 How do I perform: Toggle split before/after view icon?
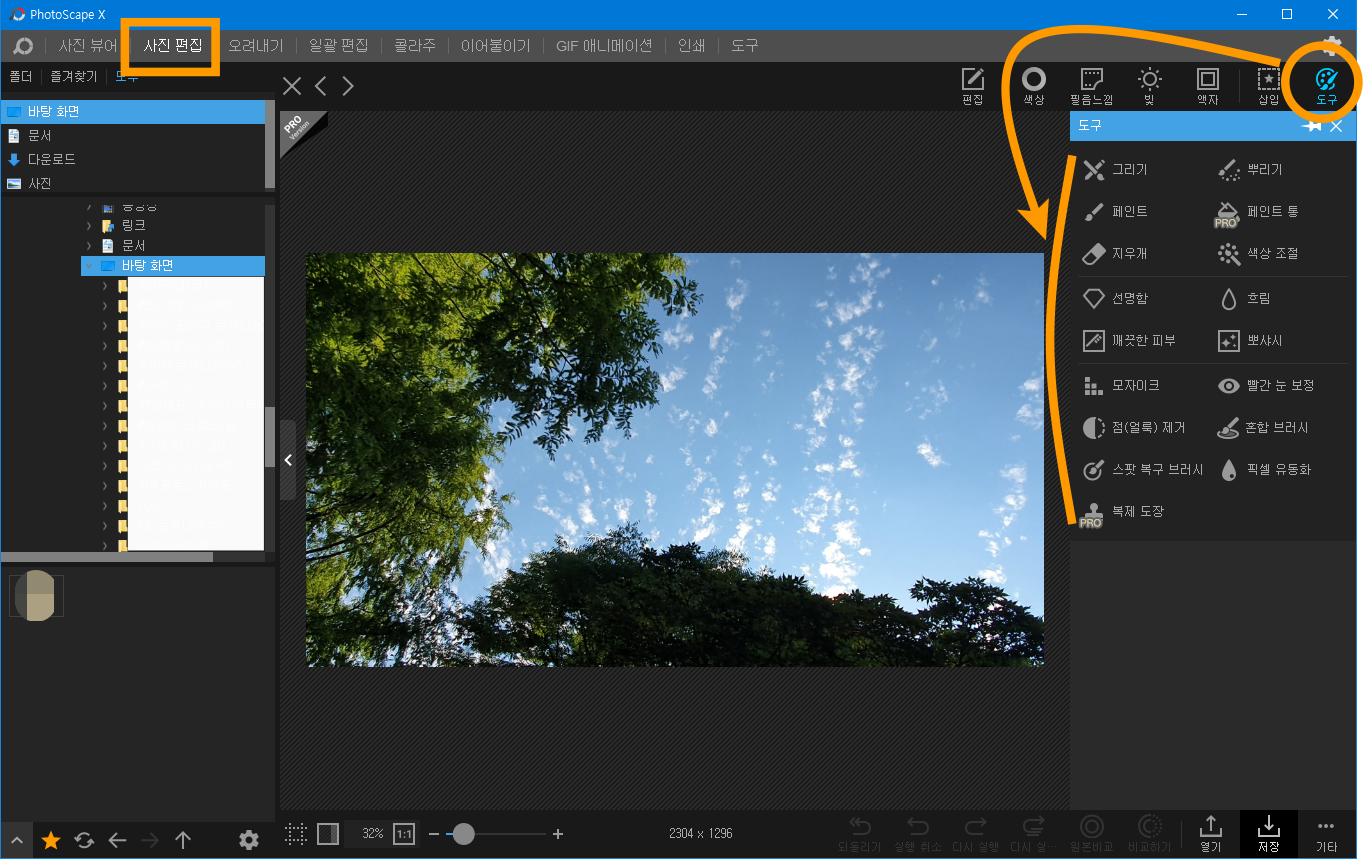[x=327, y=834]
